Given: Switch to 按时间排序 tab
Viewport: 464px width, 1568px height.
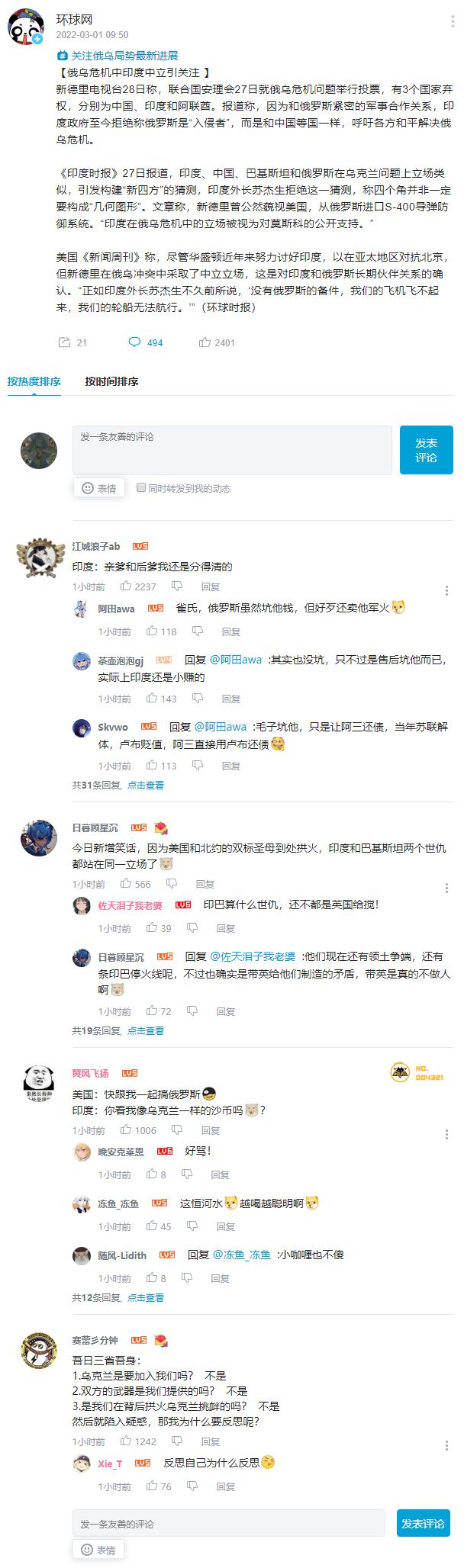Looking at the screenshot, I should pos(111,381).
